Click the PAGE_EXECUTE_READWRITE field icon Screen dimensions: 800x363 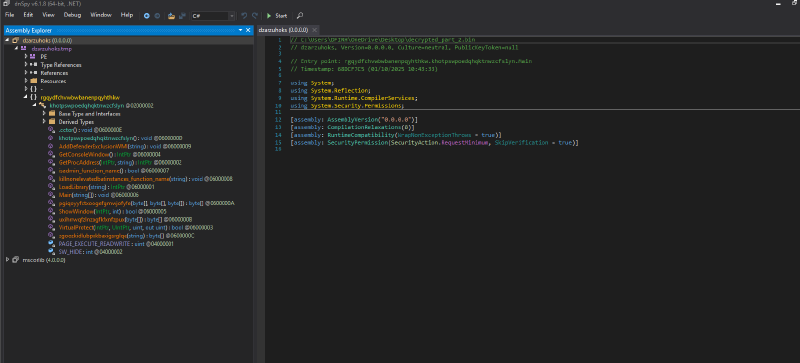click(51, 244)
